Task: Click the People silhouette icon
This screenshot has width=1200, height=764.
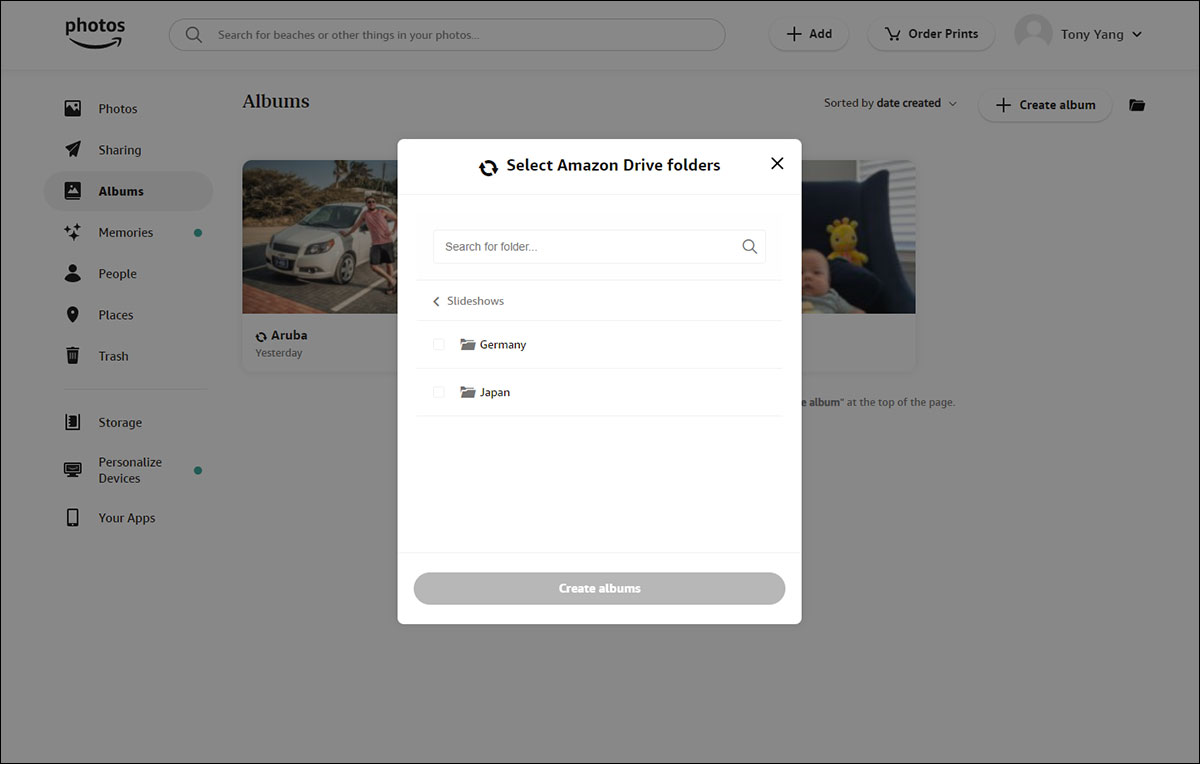Action: point(73,273)
